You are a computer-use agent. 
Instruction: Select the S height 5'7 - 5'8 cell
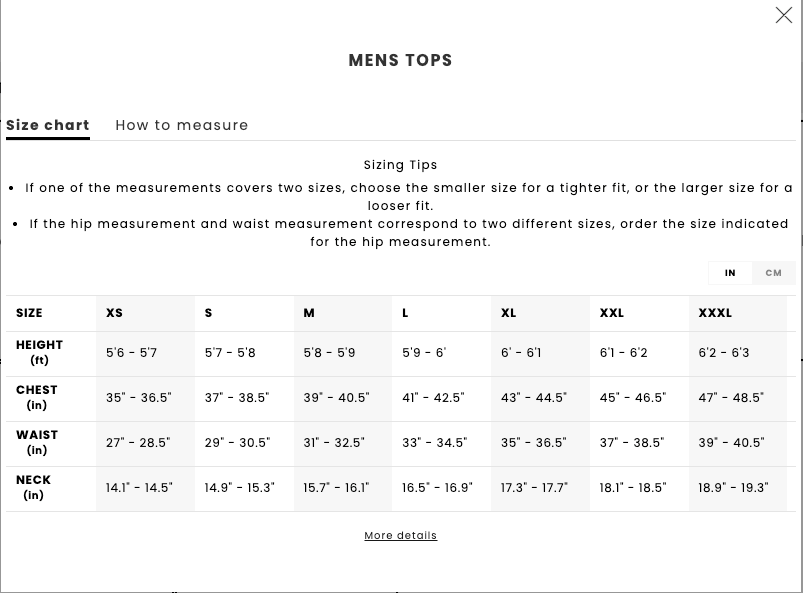tap(244, 353)
